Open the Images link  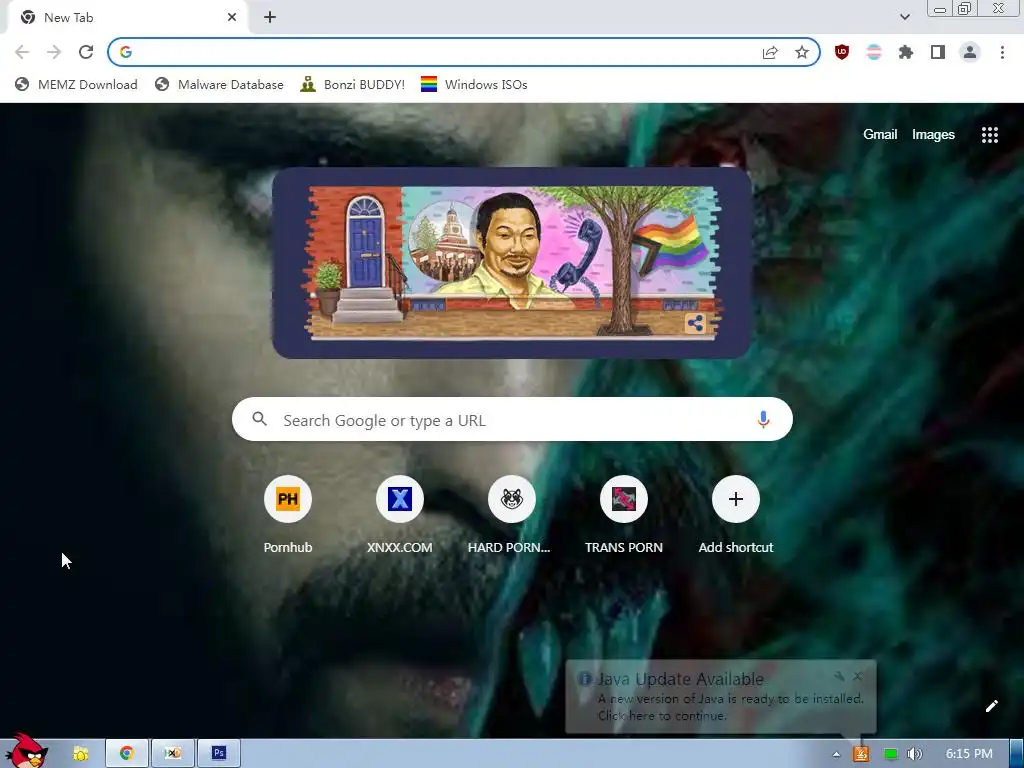(933, 135)
